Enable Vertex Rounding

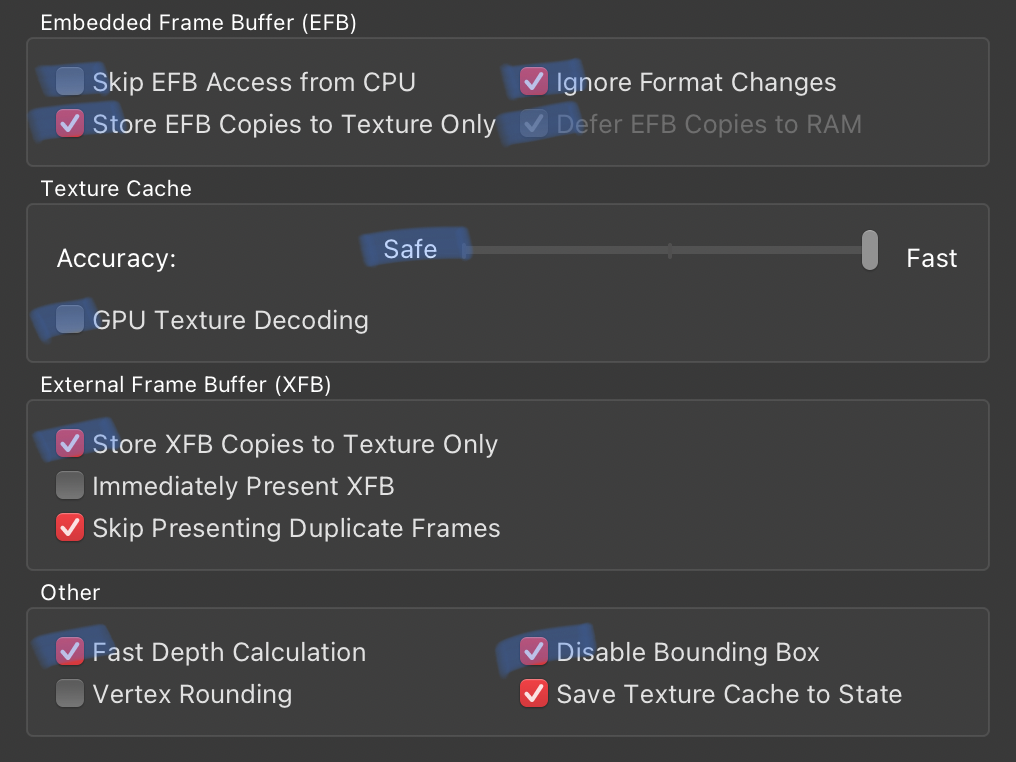coord(70,694)
